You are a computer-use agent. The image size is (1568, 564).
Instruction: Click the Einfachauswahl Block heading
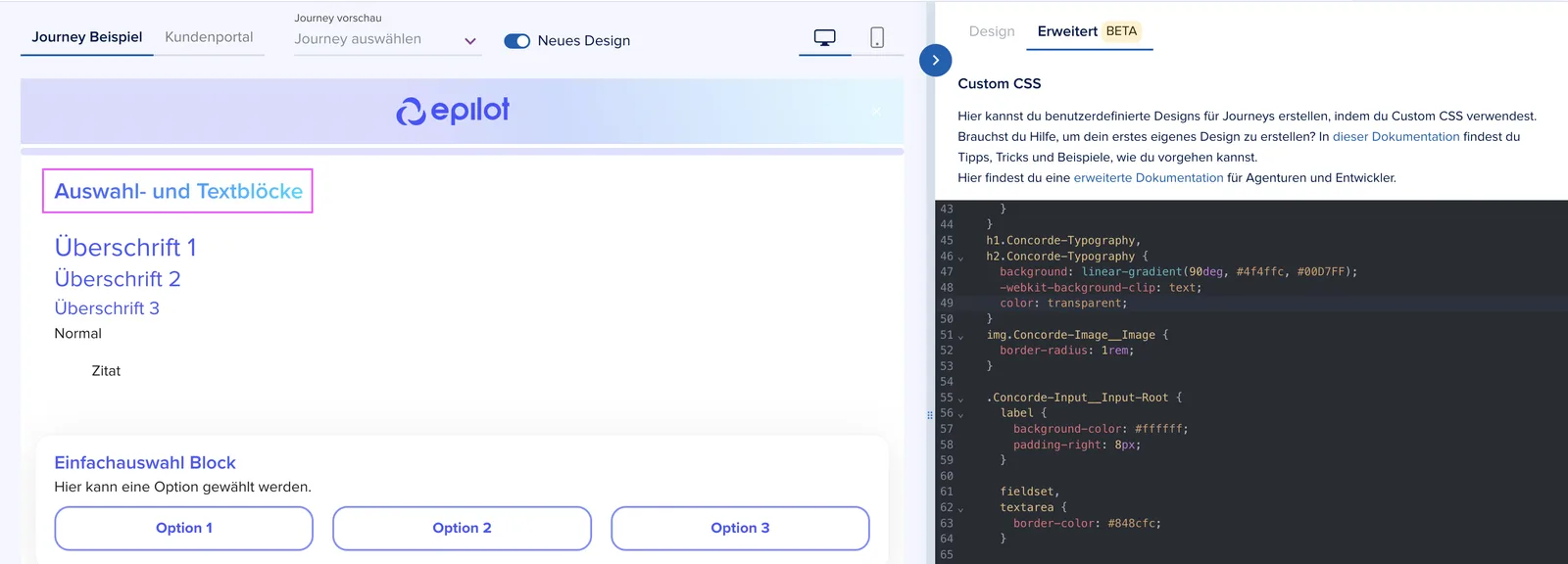(145, 463)
